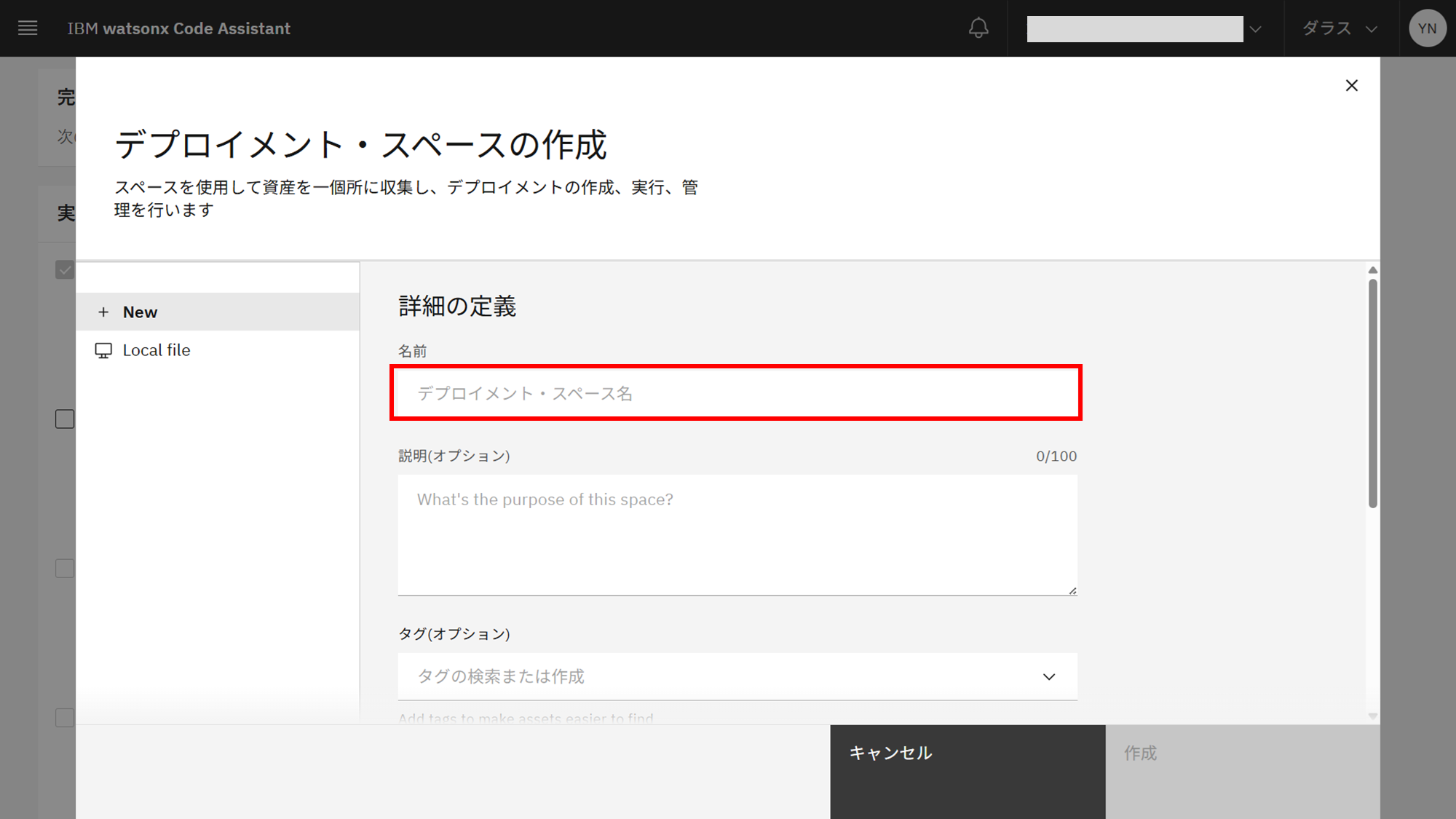Viewport: 1456px width, 819px height.
Task: Click the scrollbar up arrow
Action: tap(1373, 270)
